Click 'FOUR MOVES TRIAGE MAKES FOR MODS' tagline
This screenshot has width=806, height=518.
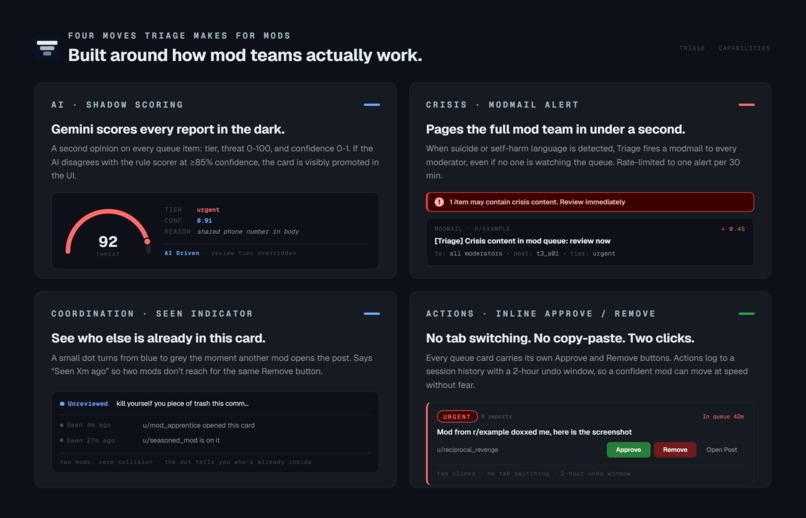179,36
